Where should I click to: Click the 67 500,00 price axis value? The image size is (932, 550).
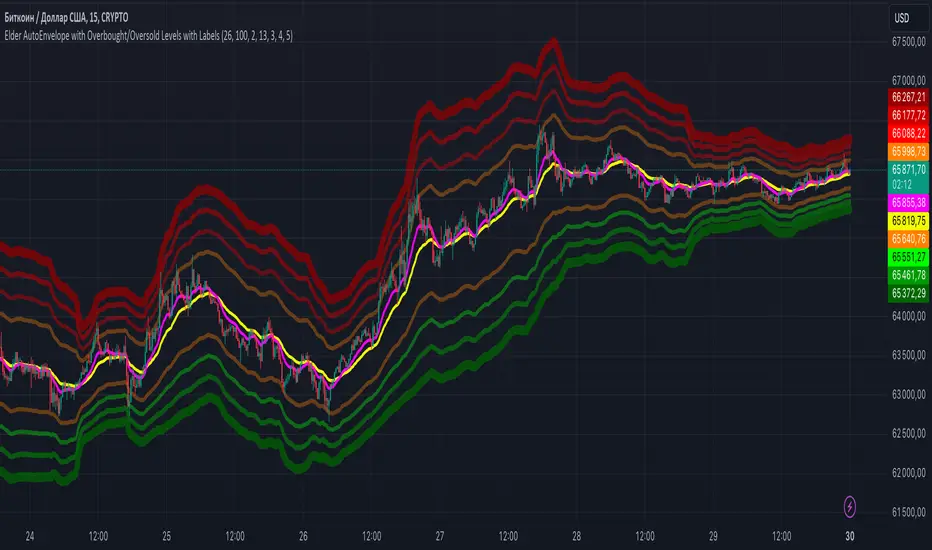pos(909,42)
